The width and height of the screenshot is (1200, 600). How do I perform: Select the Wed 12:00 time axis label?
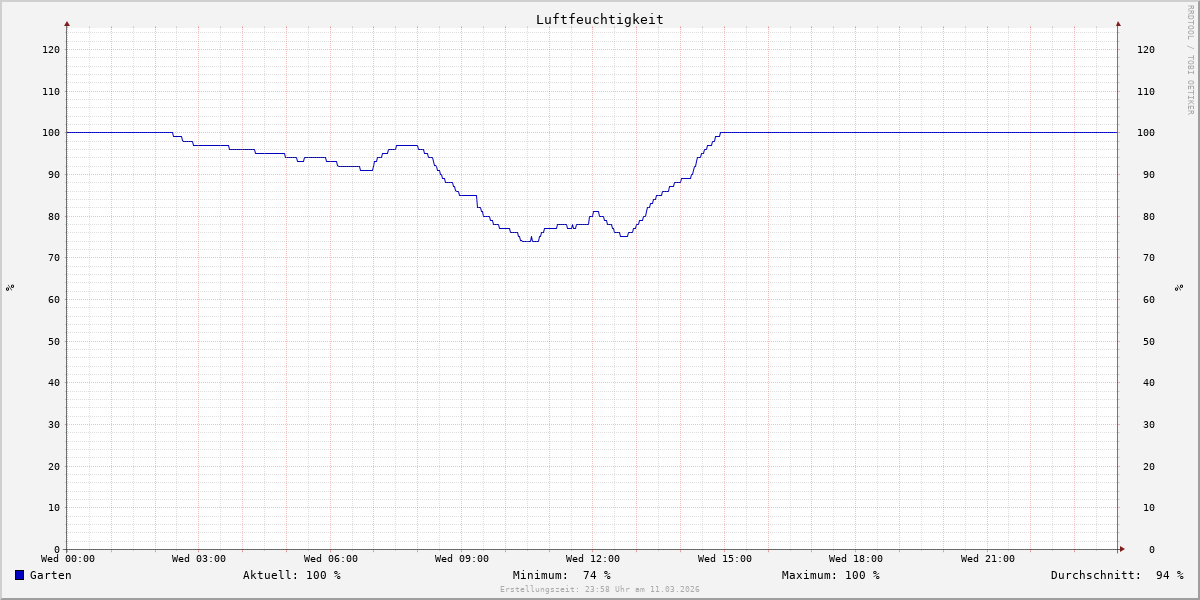pos(593,559)
